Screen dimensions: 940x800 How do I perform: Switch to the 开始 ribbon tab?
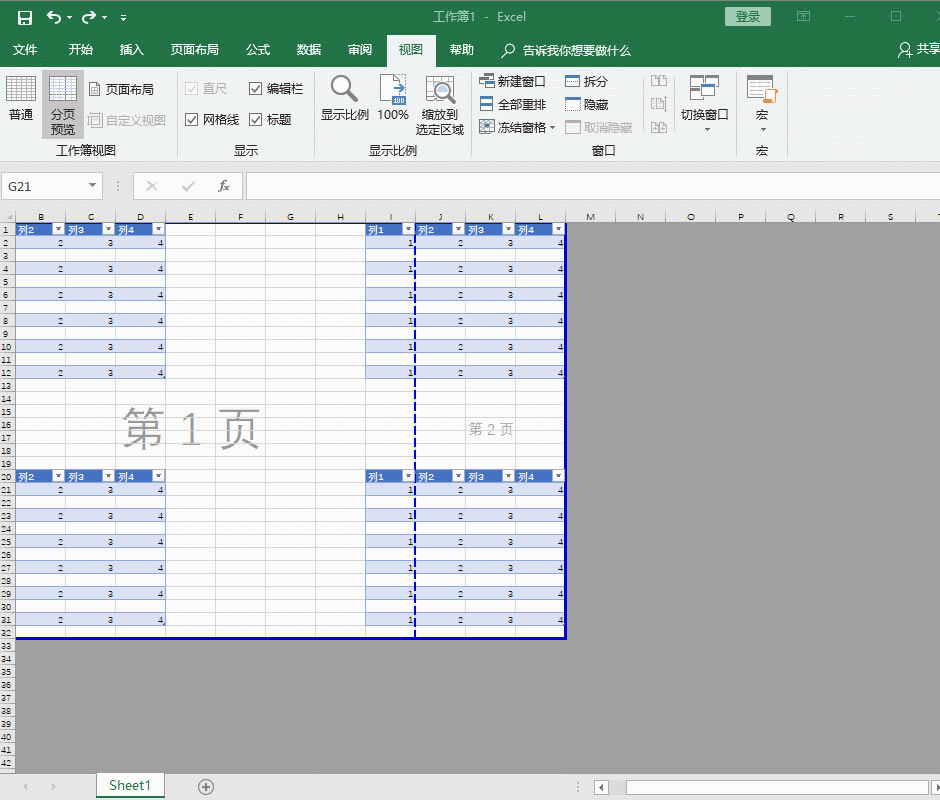click(80, 50)
